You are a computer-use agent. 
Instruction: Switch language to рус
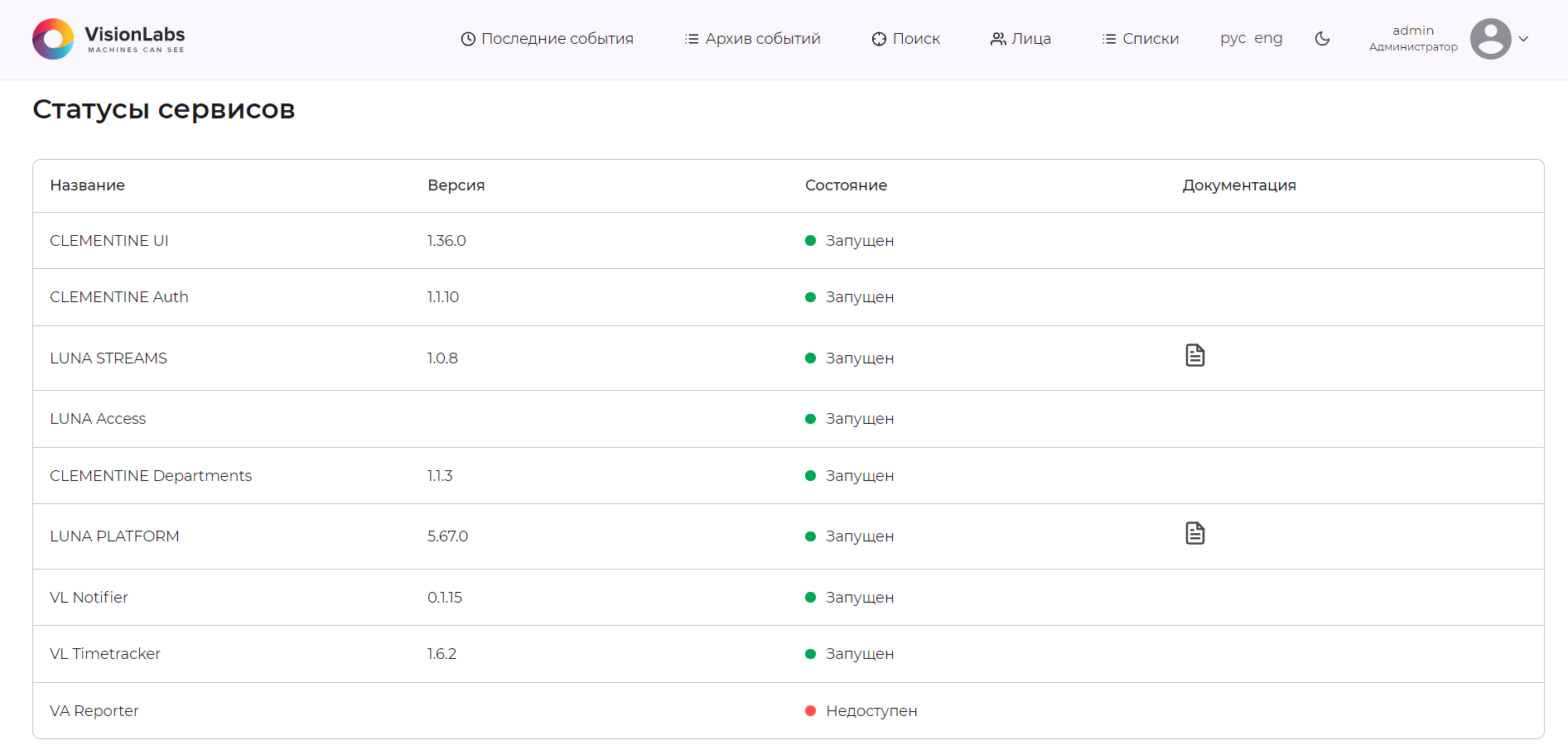1233,38
